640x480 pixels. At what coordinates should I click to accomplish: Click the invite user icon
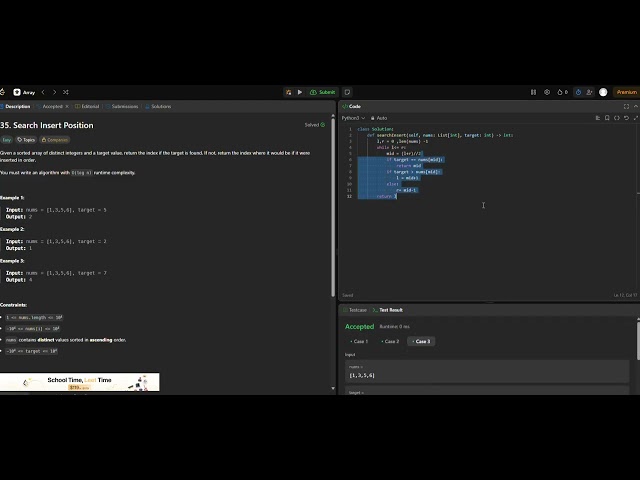589,92
